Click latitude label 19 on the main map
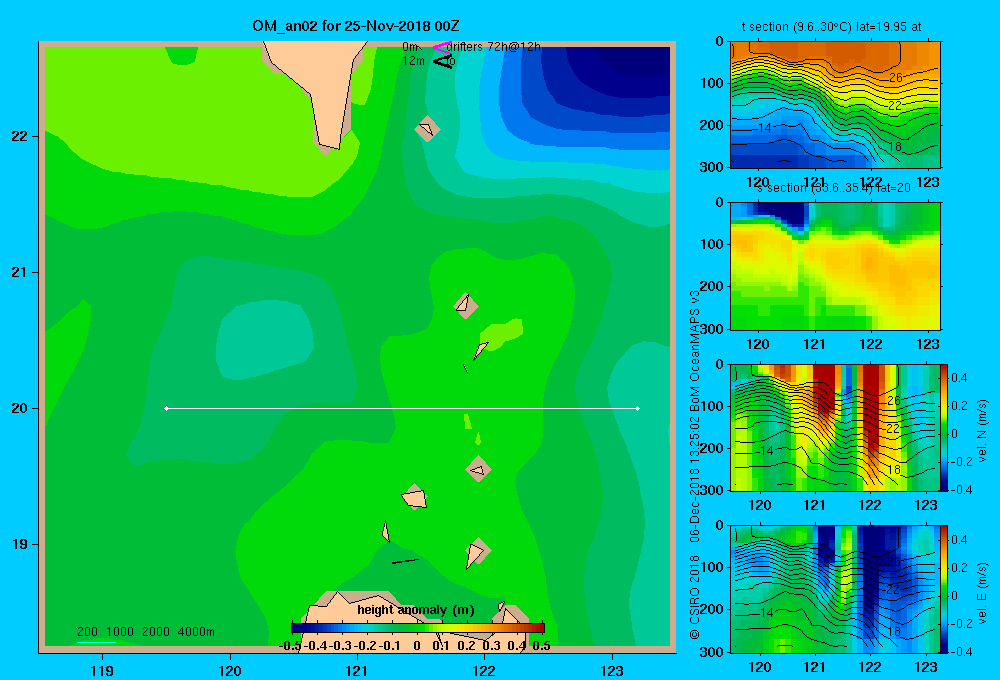1000x680 pixels. click(20, 544)
